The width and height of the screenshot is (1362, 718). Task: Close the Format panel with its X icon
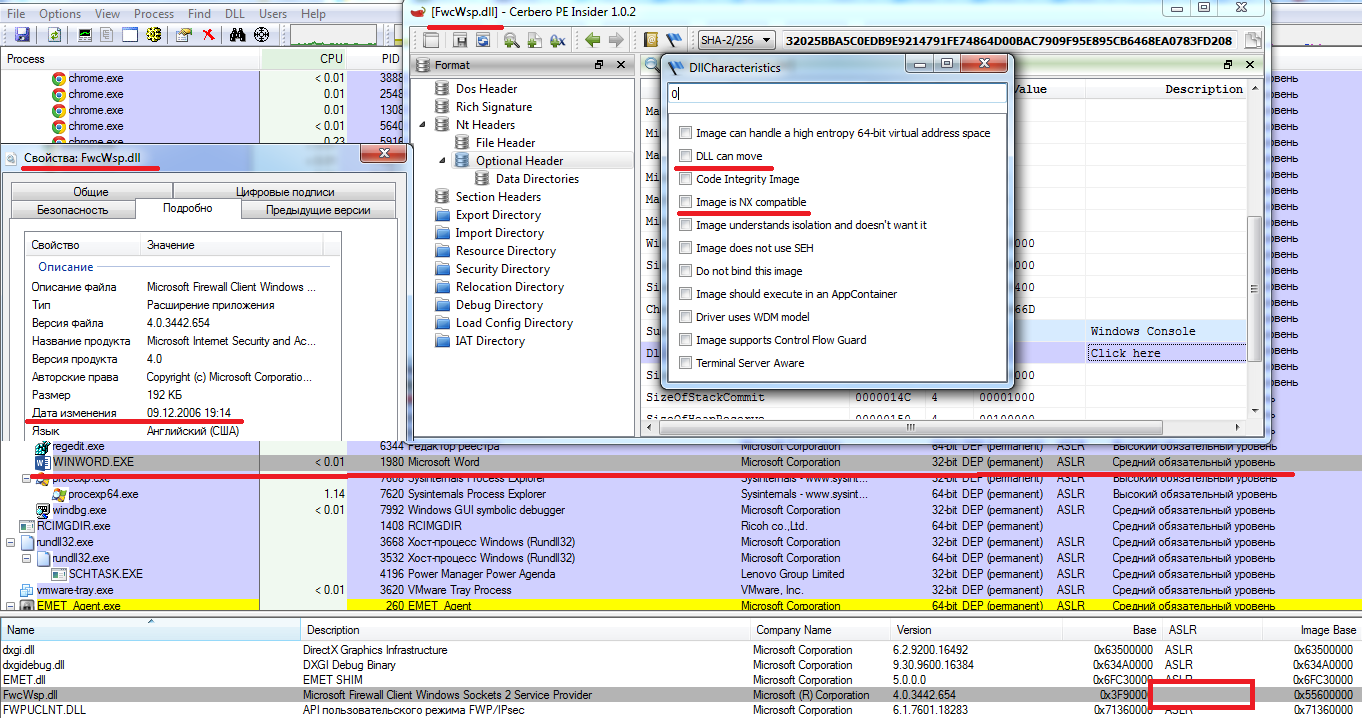(621, 65)
